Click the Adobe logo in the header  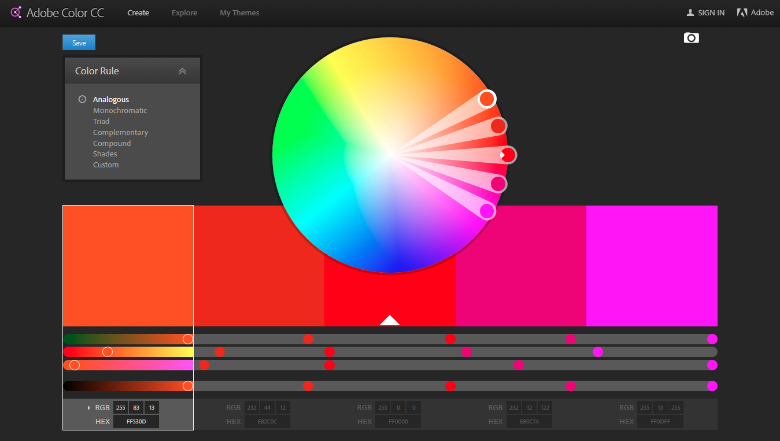click(742, 13)
